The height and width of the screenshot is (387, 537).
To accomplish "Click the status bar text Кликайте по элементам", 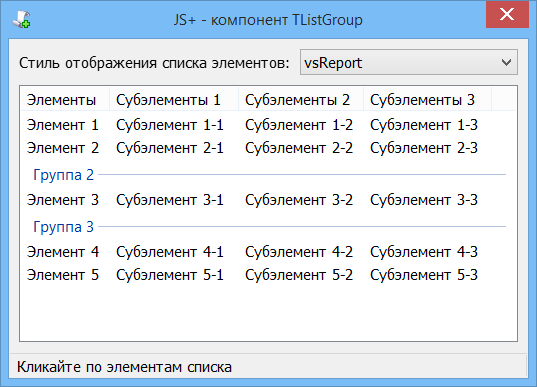I will click(99, 367).
